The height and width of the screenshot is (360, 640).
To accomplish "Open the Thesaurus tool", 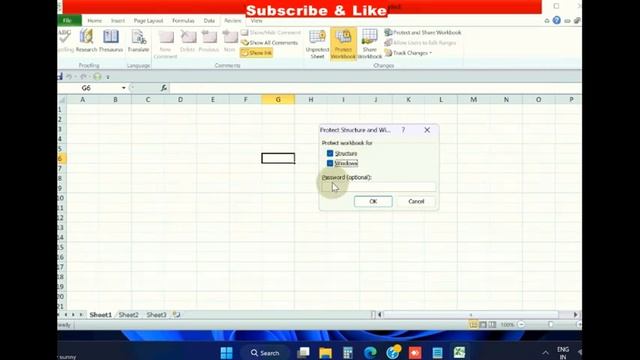I will (111, 41).
